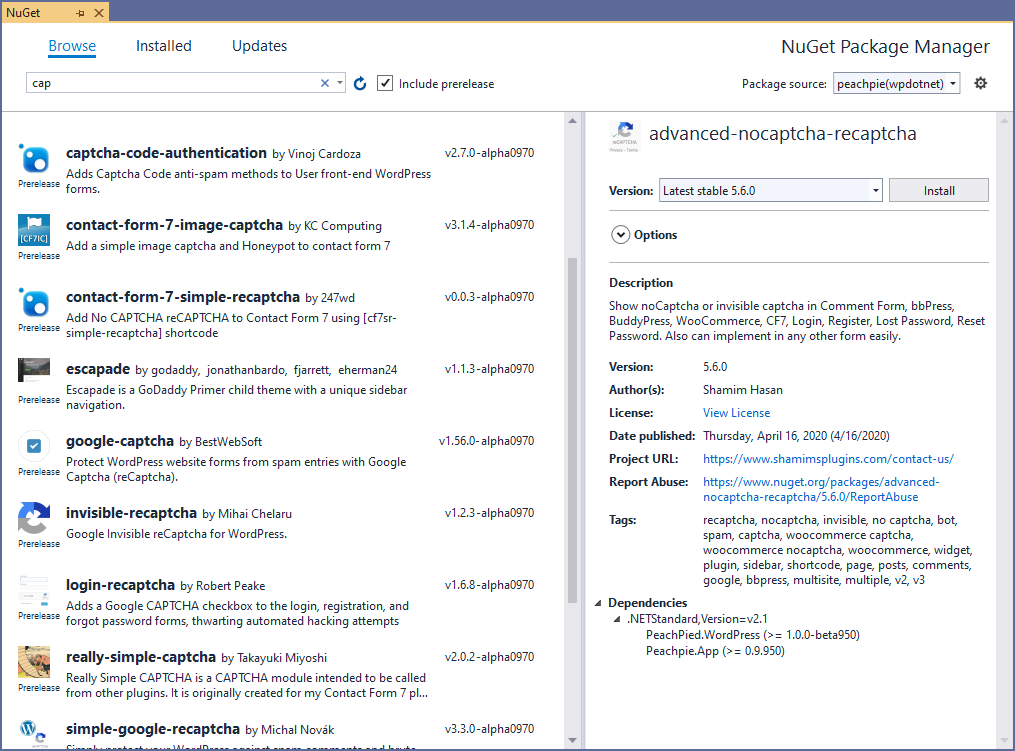The height and width of the screenshot is (751, 1015).
Task: Select the escapade package title
Action: [x=98, y=368]
